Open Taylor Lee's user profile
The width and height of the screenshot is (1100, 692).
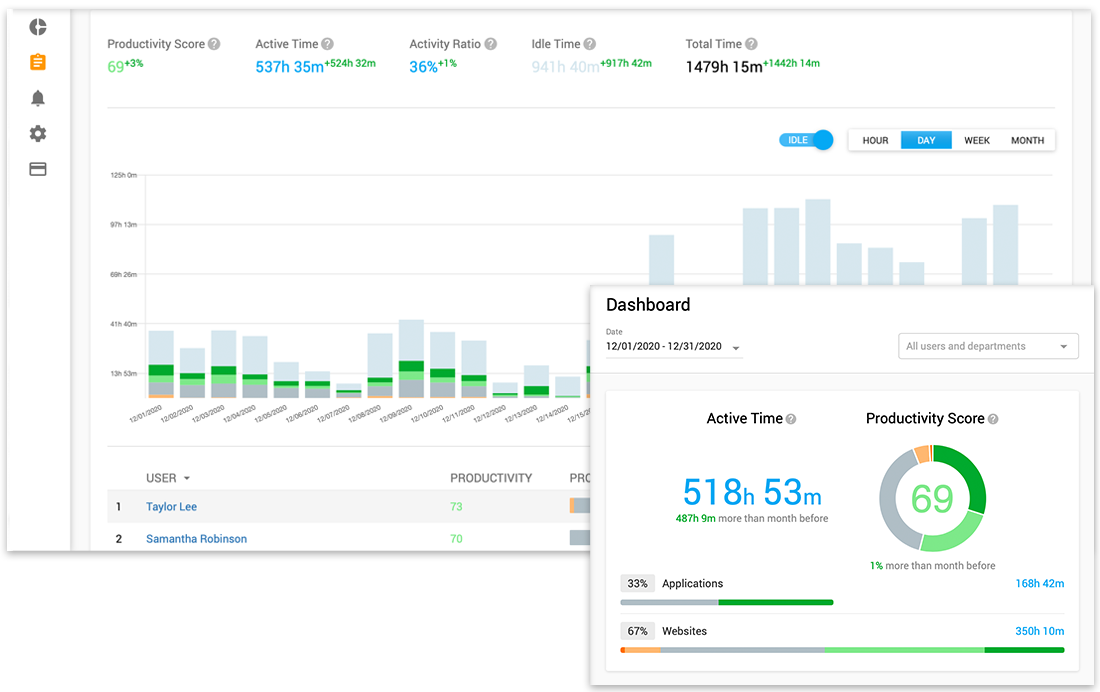pos(171,507)
